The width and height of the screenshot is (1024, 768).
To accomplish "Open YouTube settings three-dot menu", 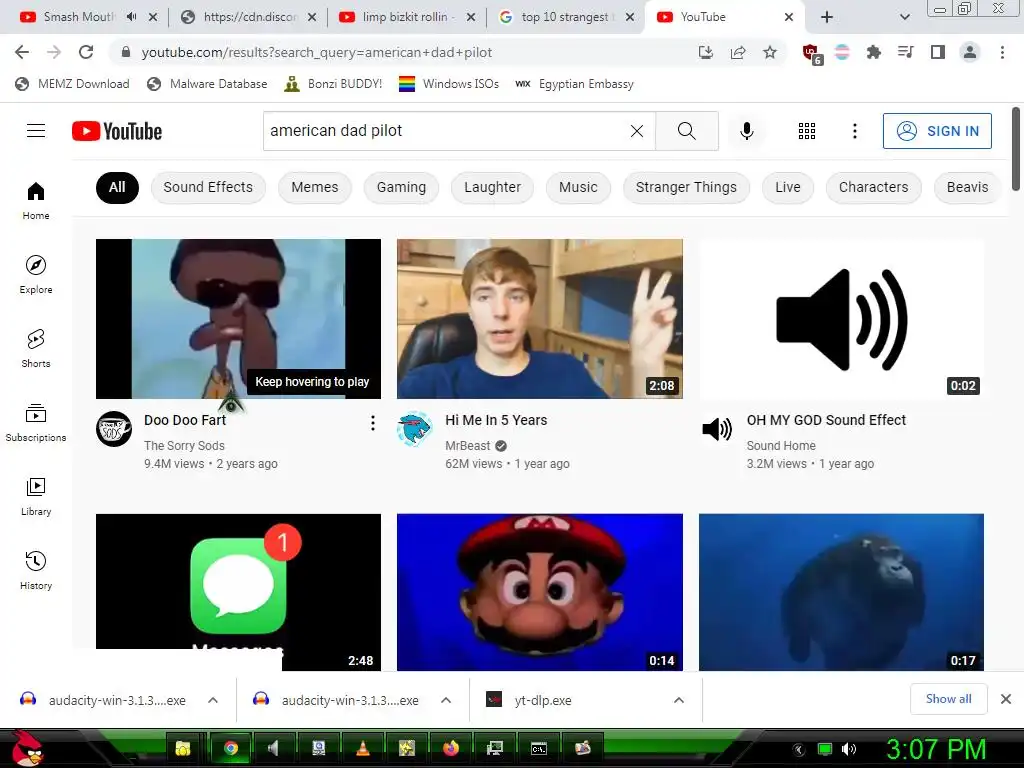I will point(854,131).
